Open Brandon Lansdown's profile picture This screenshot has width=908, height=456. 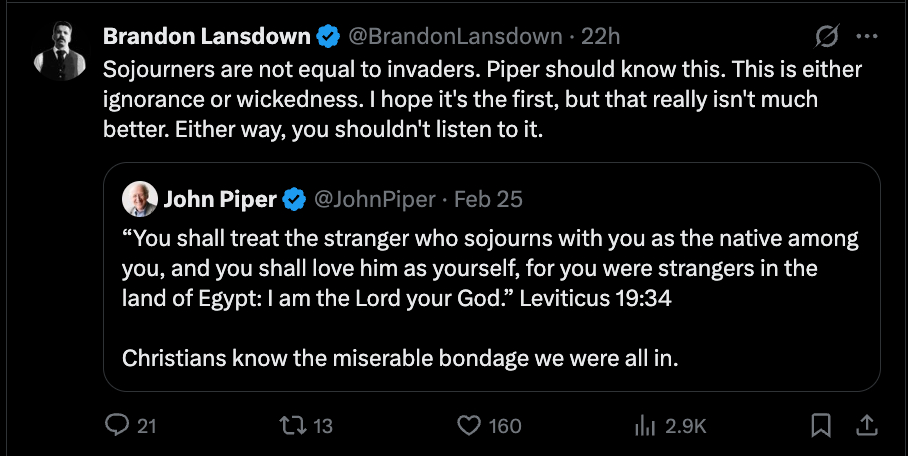[58, 49]
